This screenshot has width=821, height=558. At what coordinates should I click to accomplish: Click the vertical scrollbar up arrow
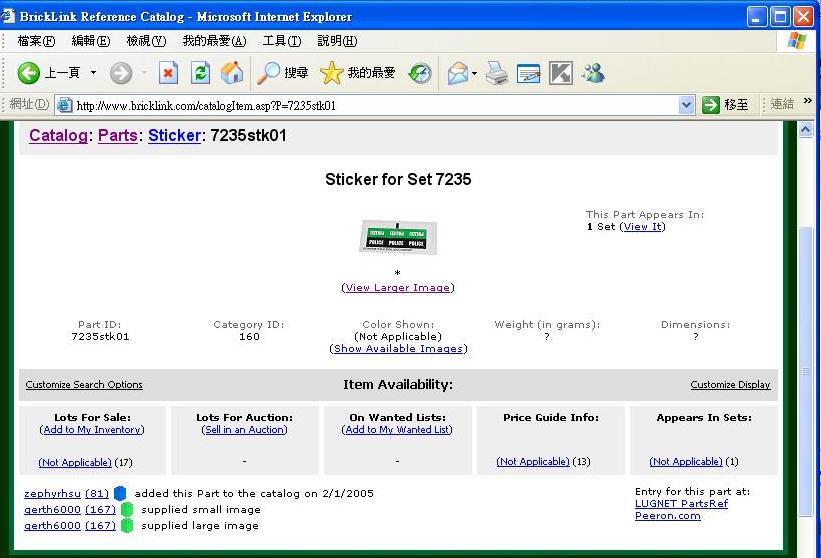[x=805, y=129]
